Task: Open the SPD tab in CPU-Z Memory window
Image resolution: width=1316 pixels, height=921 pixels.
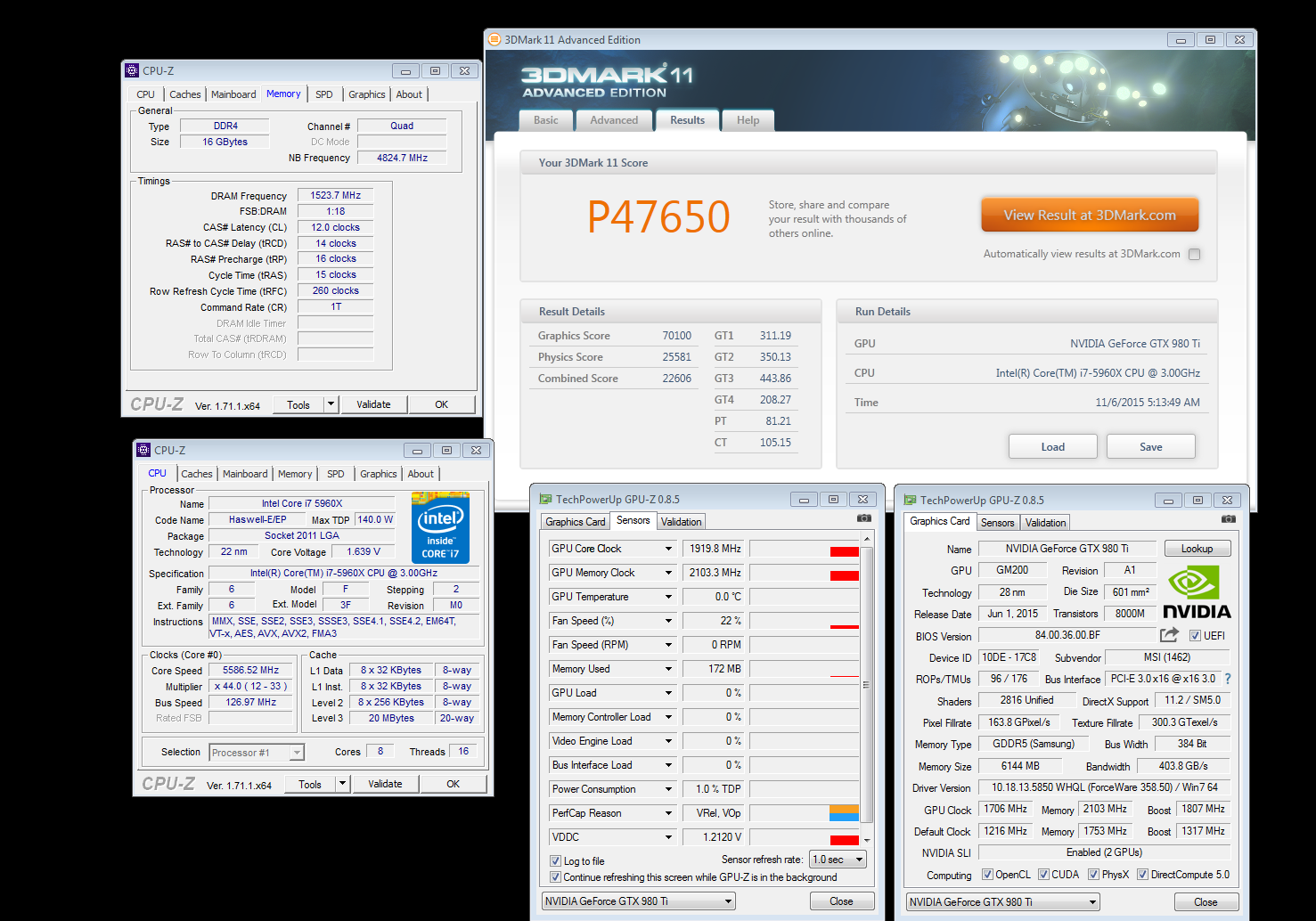Action: pyautogui.click(x=324, y=94)
